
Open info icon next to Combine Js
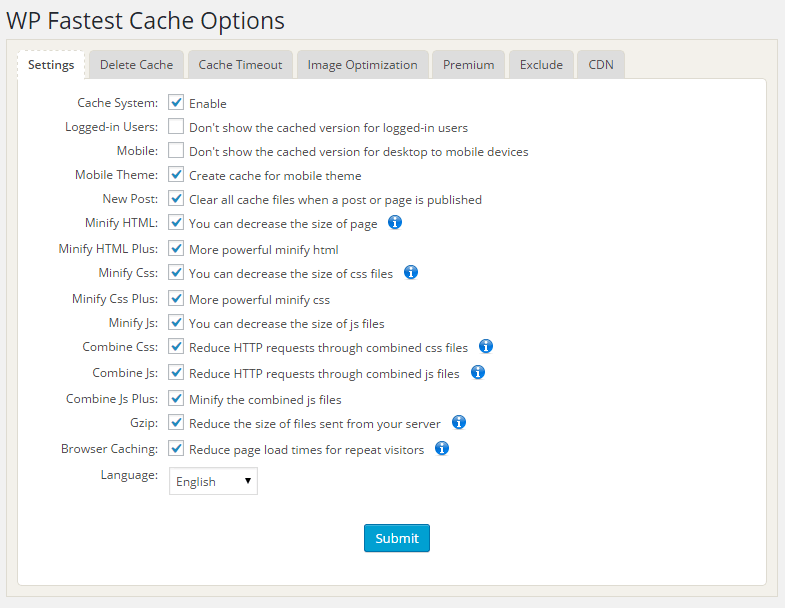point(478,372)
